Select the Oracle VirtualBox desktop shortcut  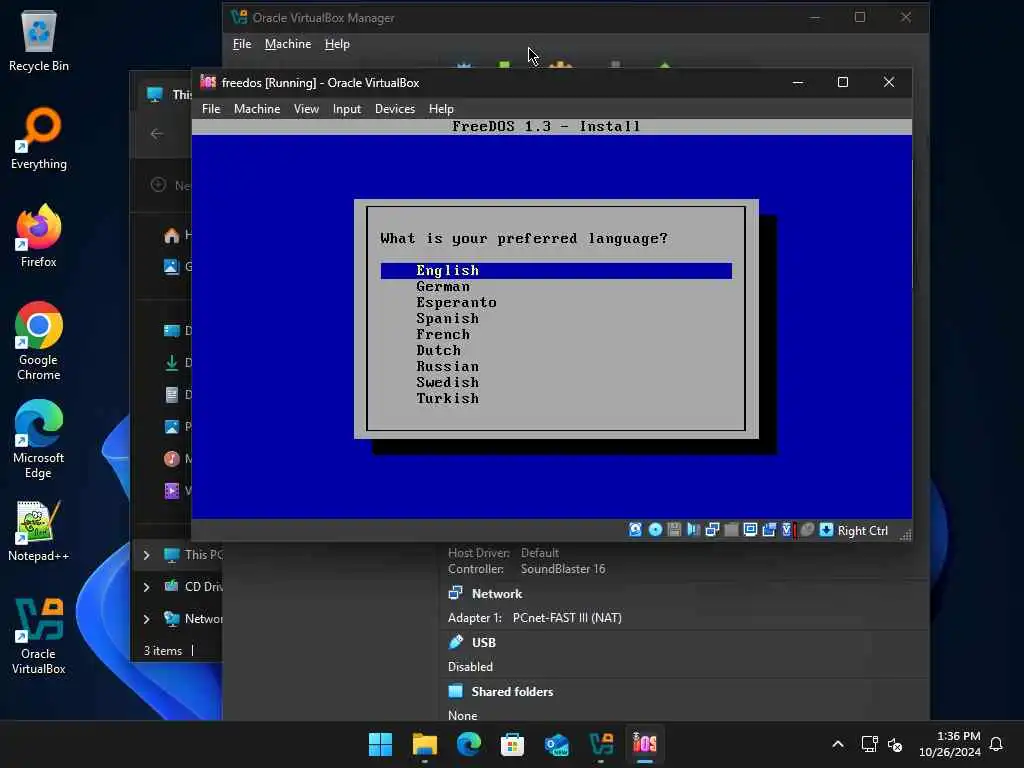(x=39, y=636)
